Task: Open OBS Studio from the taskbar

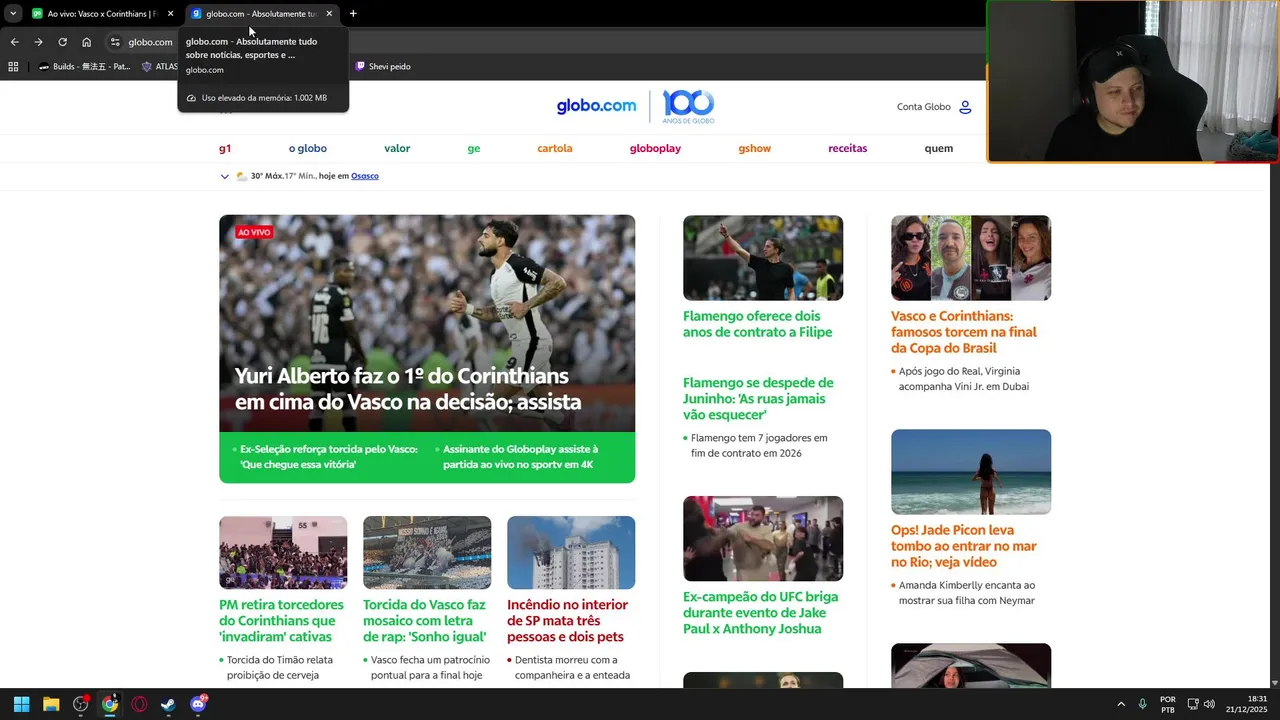Action: (81, 704)
